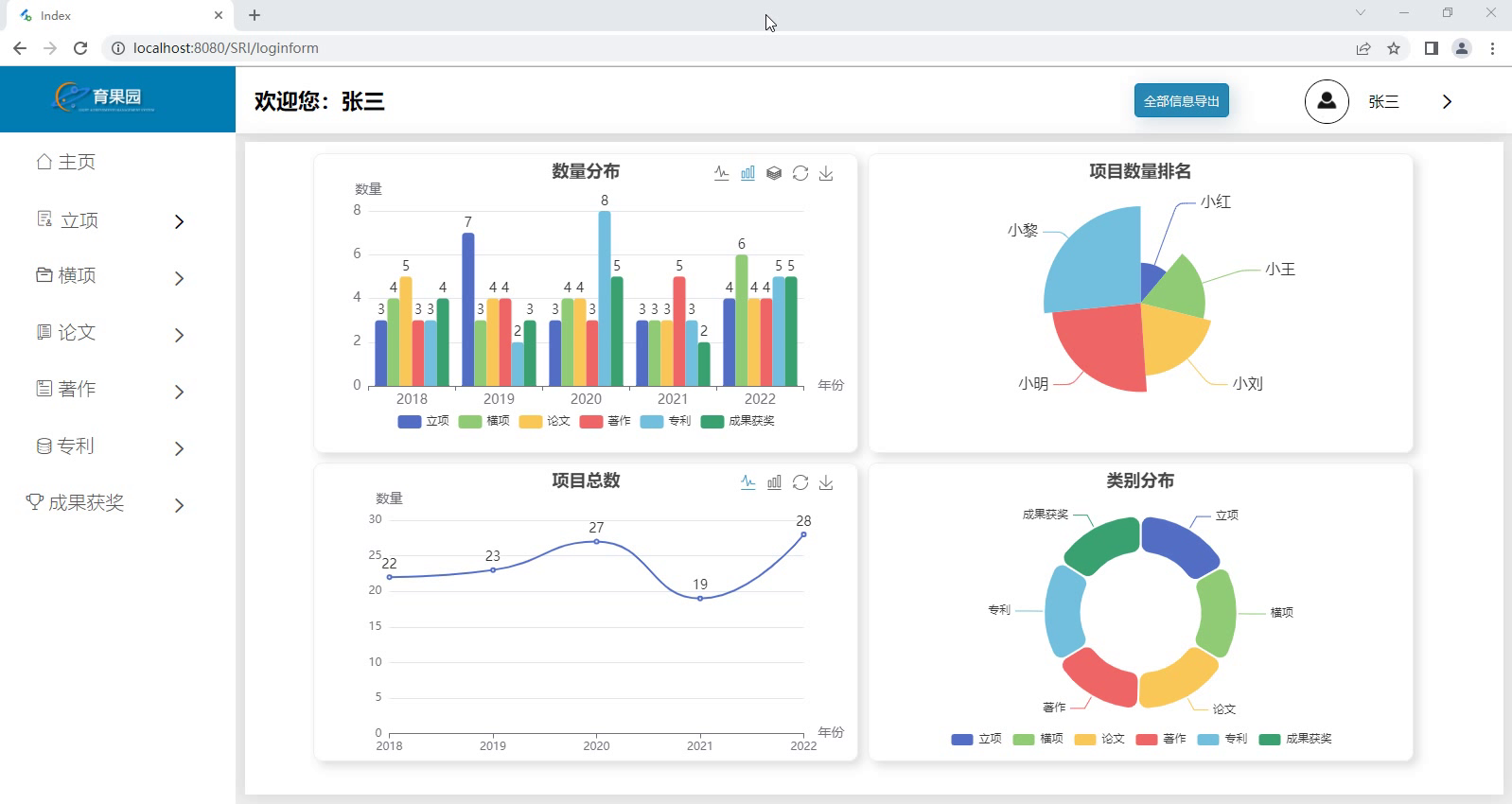Expand the 著作 submenu arrow
The image size is (1512, 804).
click(180, 392)
